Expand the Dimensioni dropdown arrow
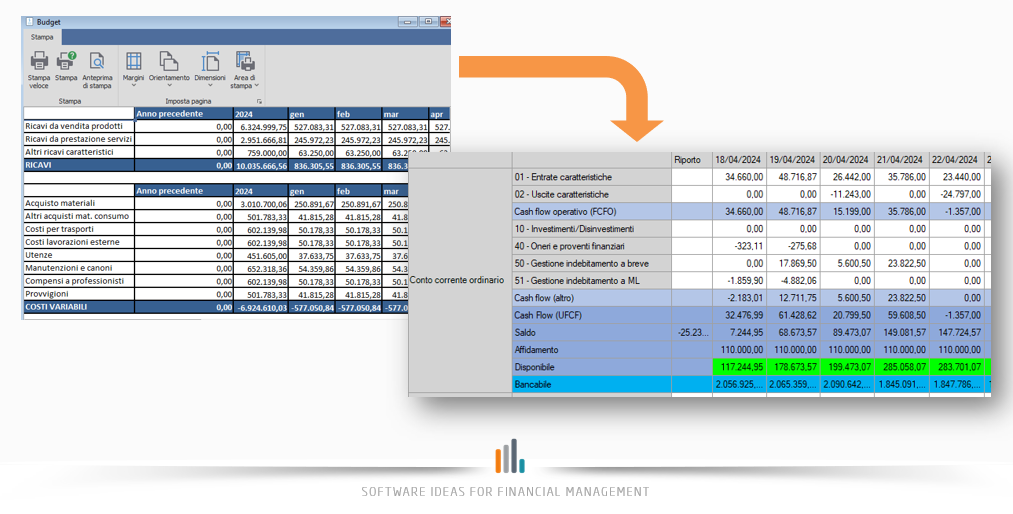 210,85
